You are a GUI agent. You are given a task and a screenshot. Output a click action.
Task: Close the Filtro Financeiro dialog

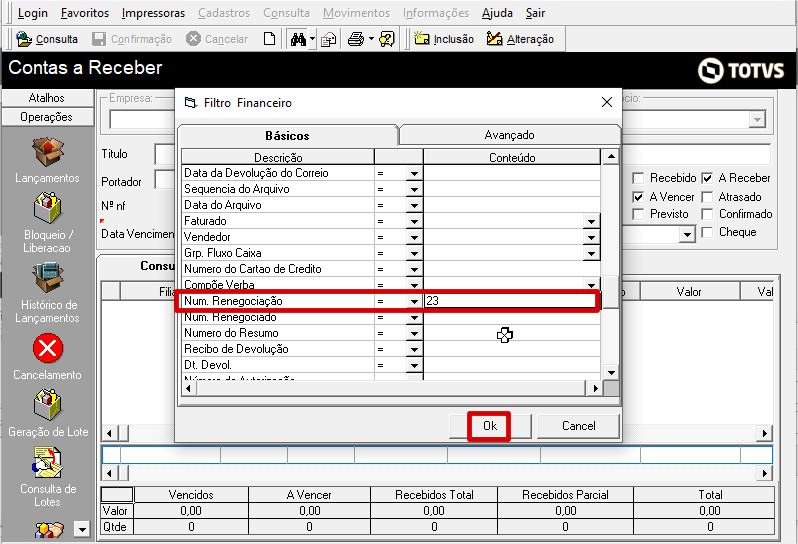tap(607, 102)
